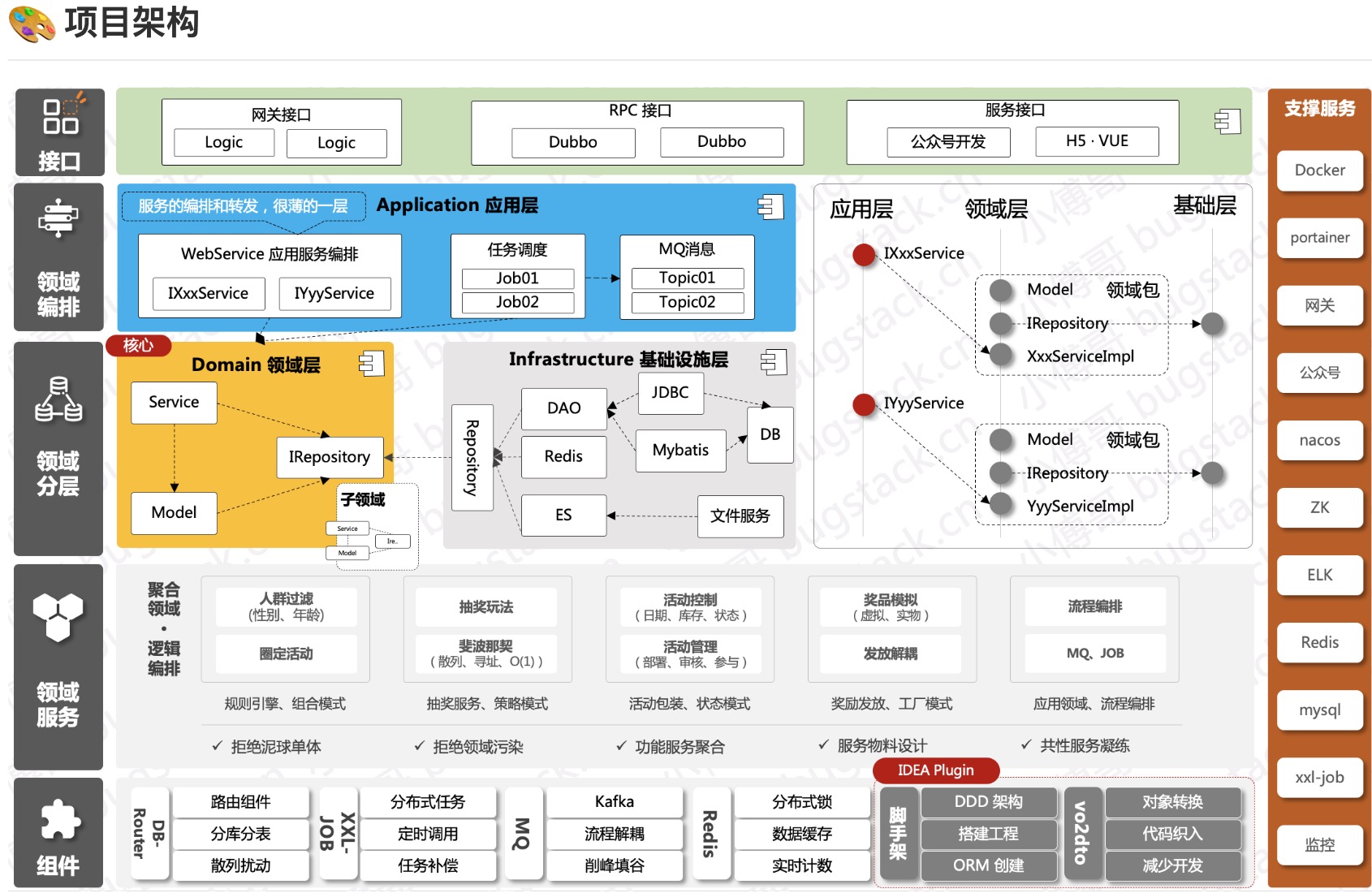The width and height of the screenshot is (1372, 893).
Task: Click the 发放解耦 card
Action: (x=891, y=654)
